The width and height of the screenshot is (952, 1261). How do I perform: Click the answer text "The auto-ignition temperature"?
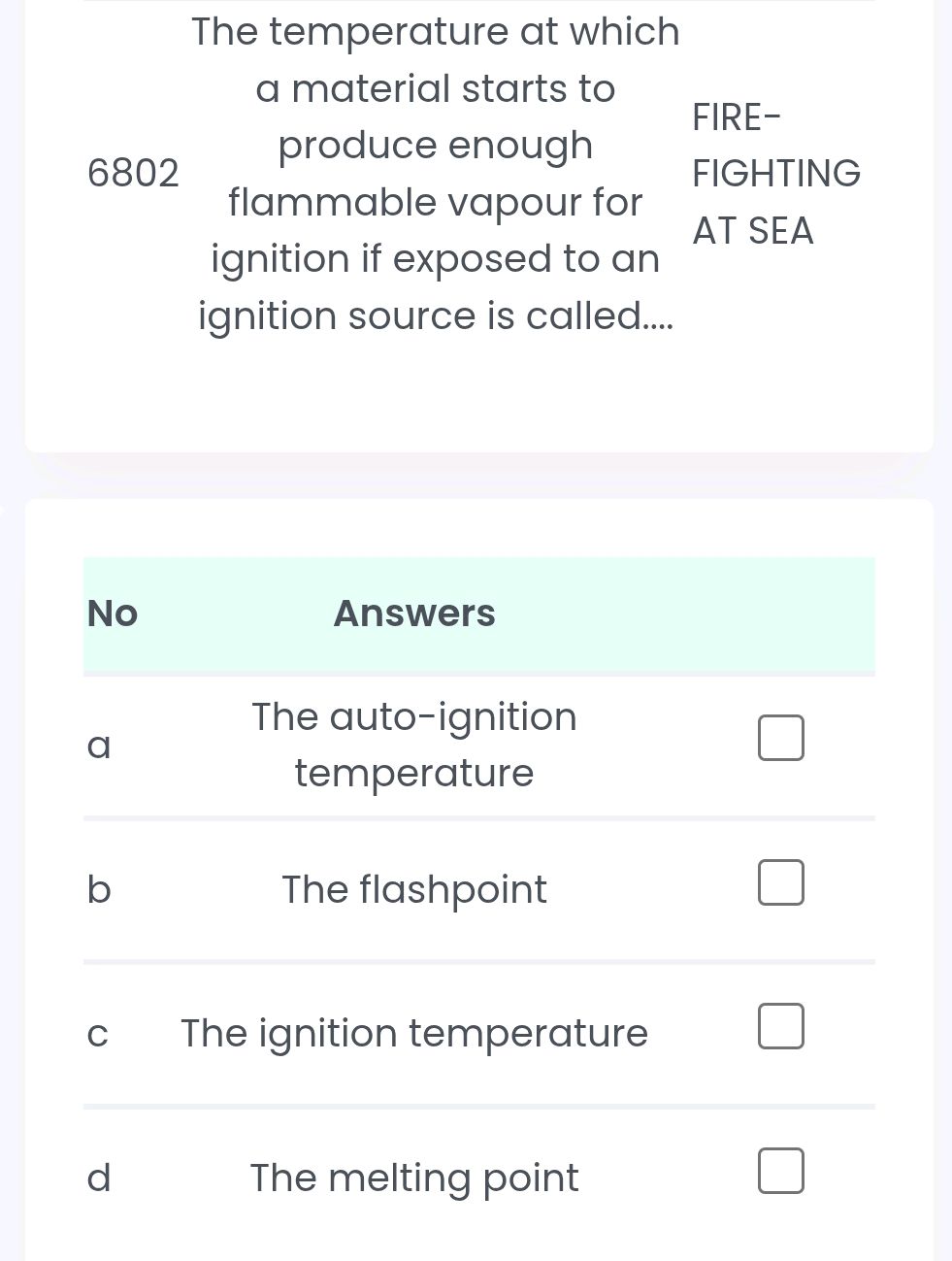[414, 745]
